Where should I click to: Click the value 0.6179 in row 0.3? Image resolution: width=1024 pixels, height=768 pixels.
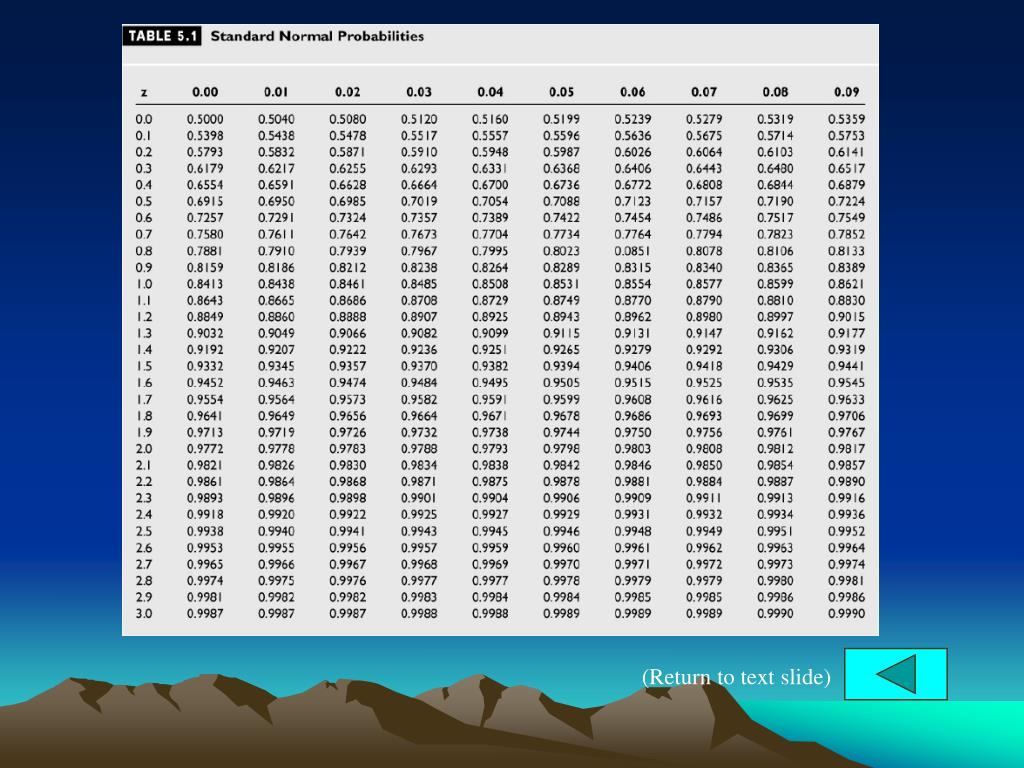pyautogui.click(x=205, y=168)
